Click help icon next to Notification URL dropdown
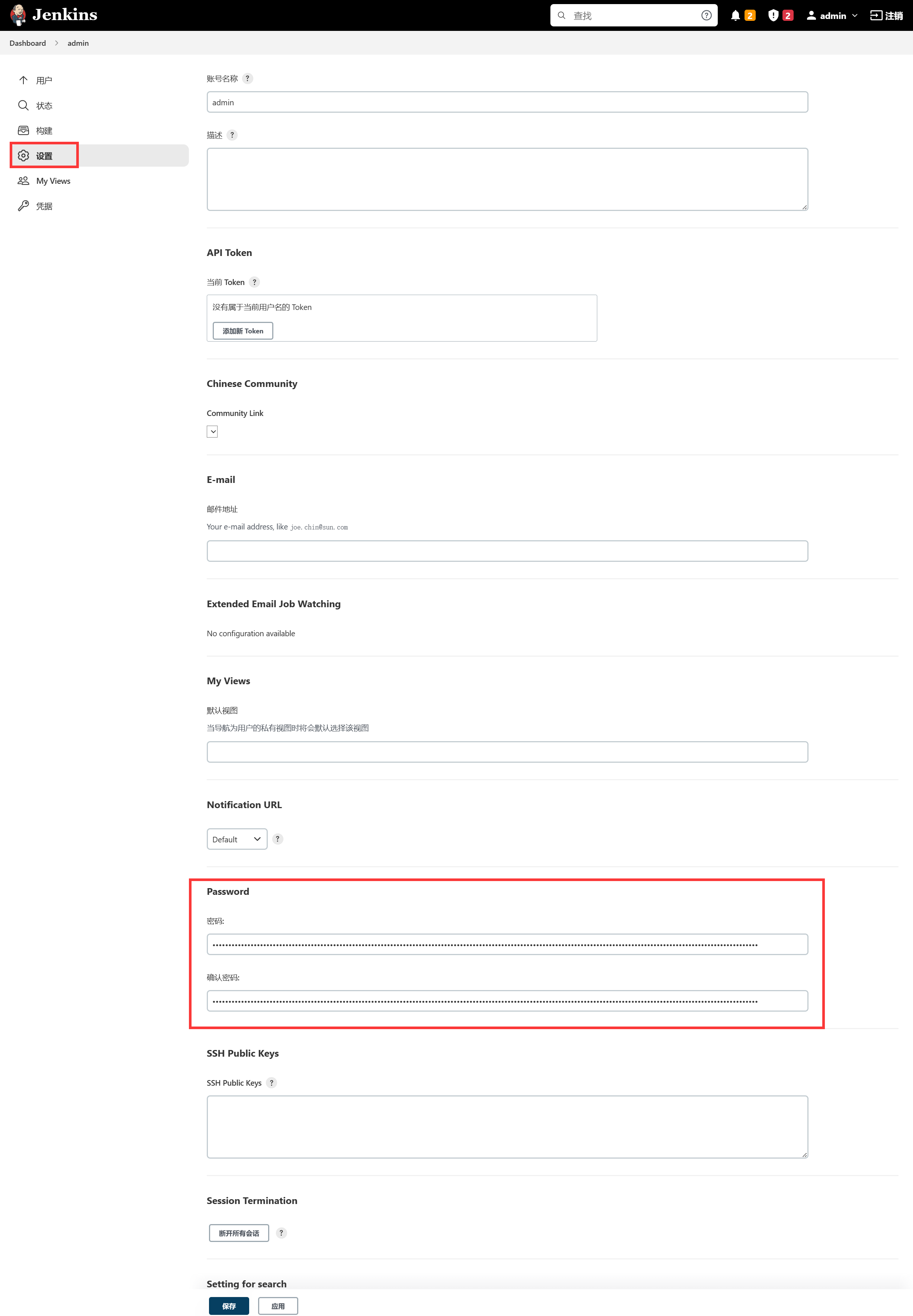The image size is (913, 1316). click(277, 839)
